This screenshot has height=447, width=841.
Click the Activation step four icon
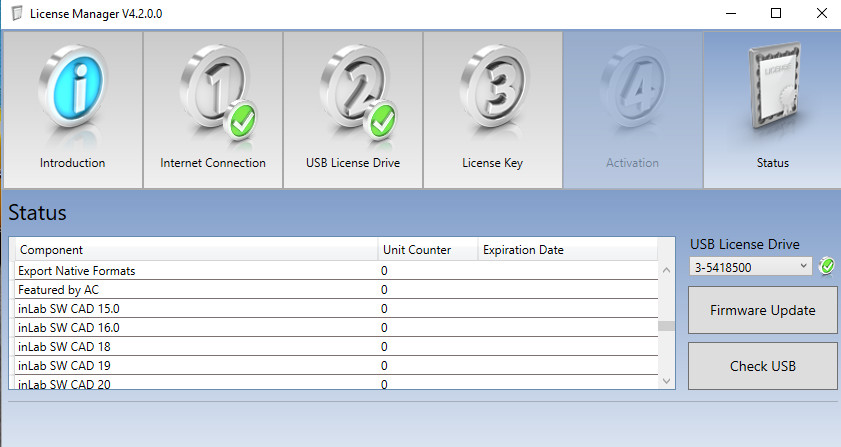(x=633, y=110)
